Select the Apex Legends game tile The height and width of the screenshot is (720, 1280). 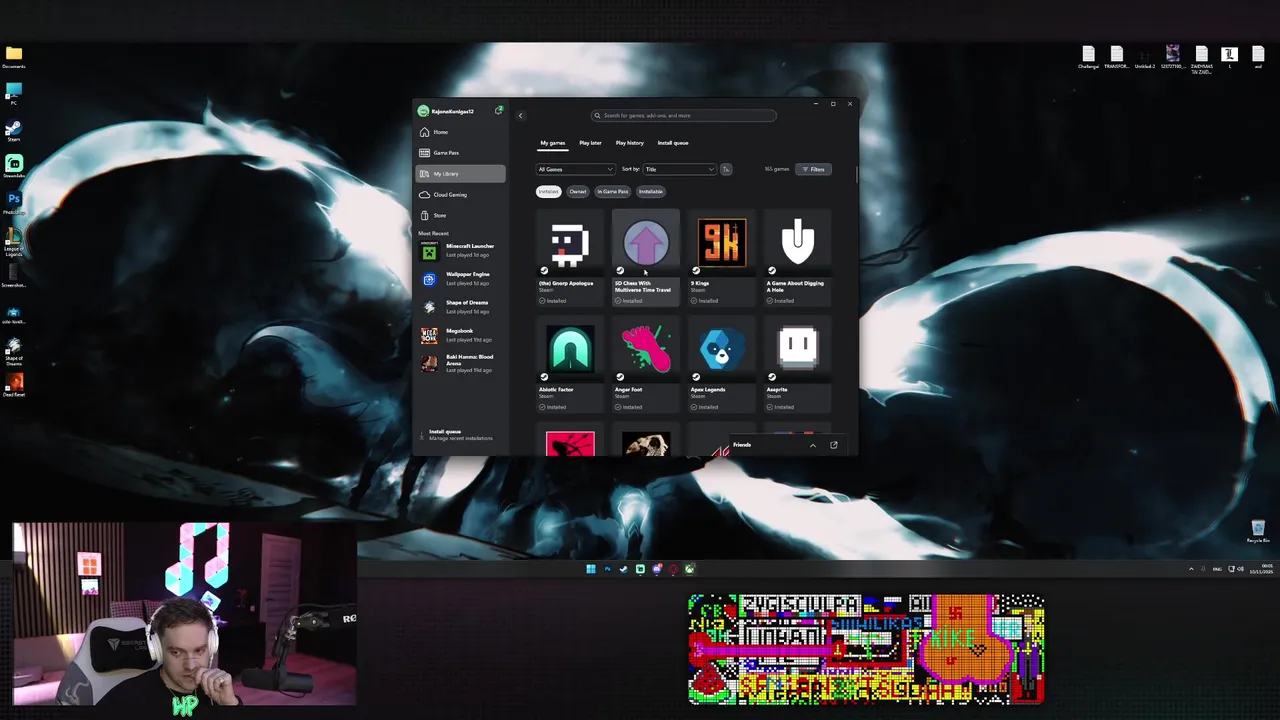click(x=722, y=365)
